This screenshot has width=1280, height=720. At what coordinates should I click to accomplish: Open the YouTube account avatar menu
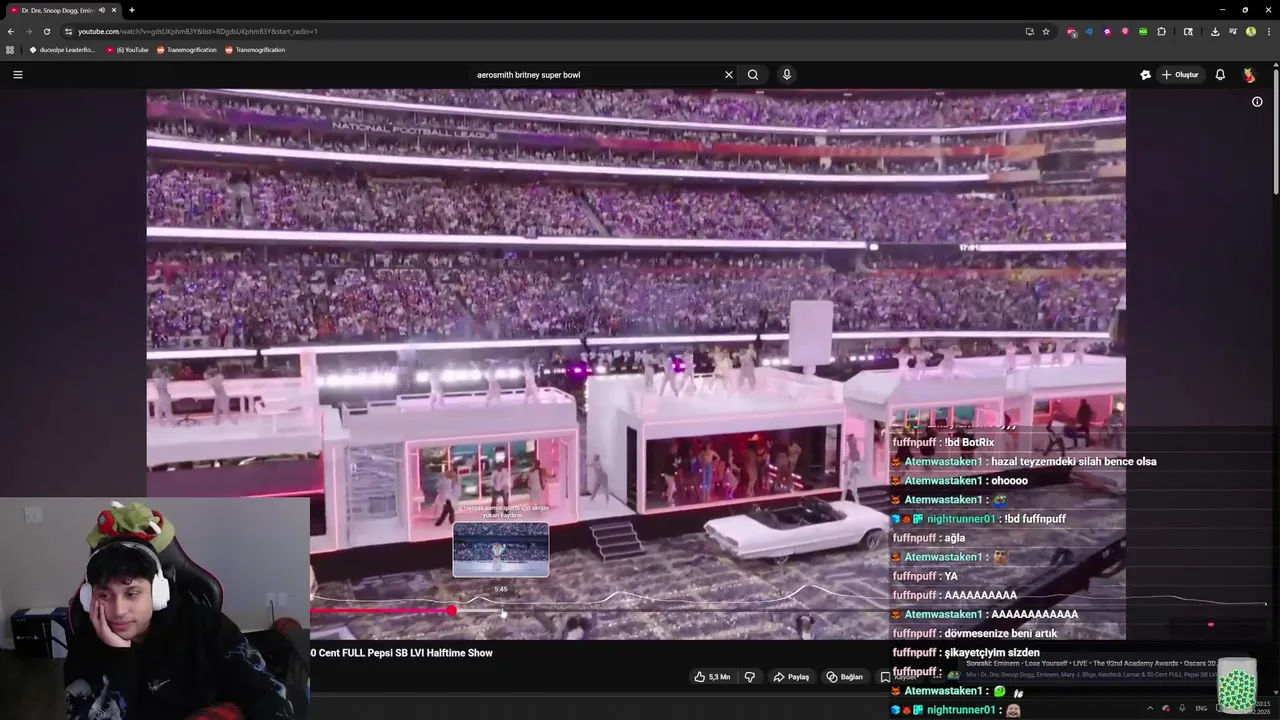point(1249,74)
